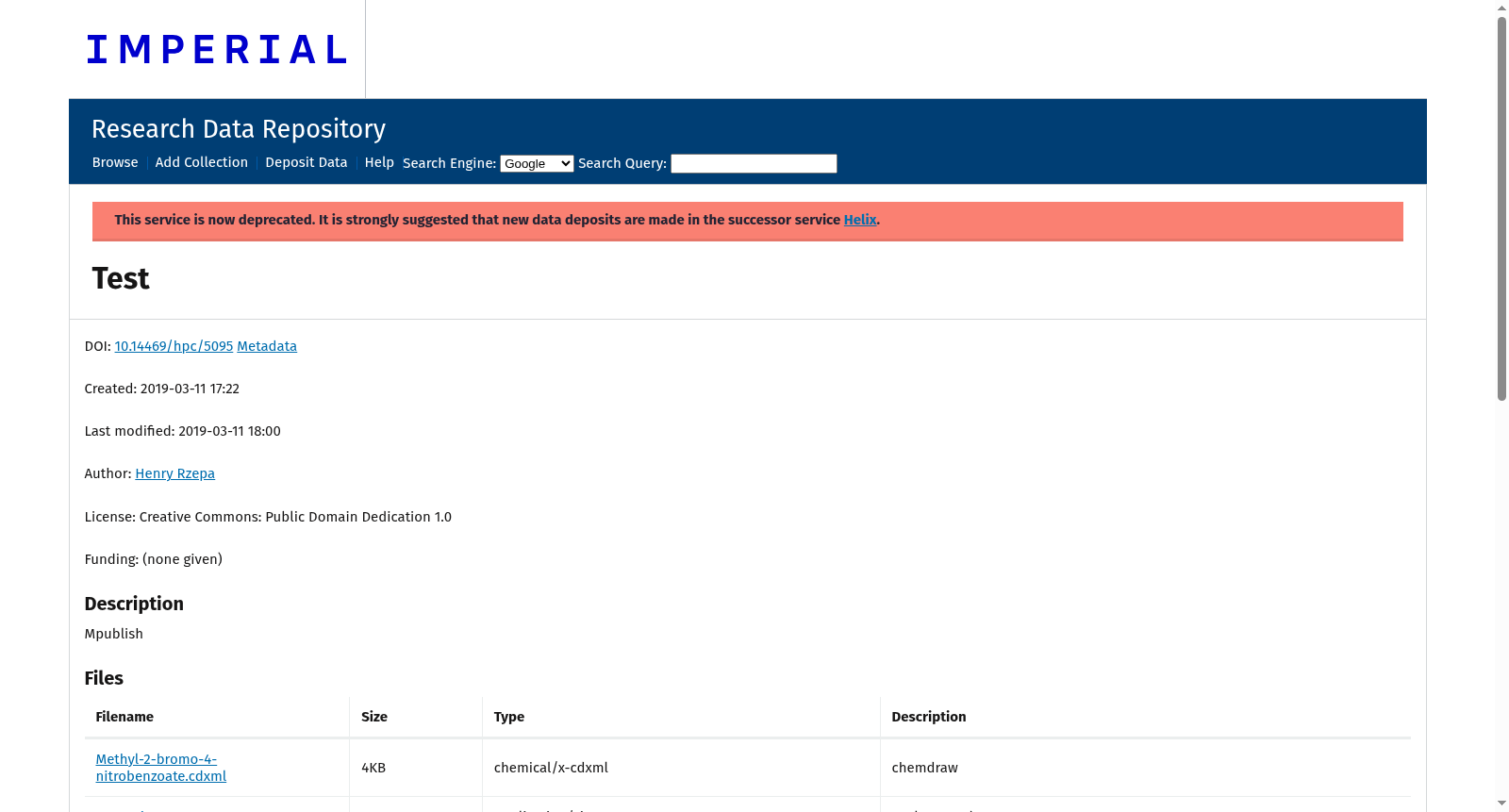Focus the Search Query input field
The image size is (1509, 812).
point(754,163)
